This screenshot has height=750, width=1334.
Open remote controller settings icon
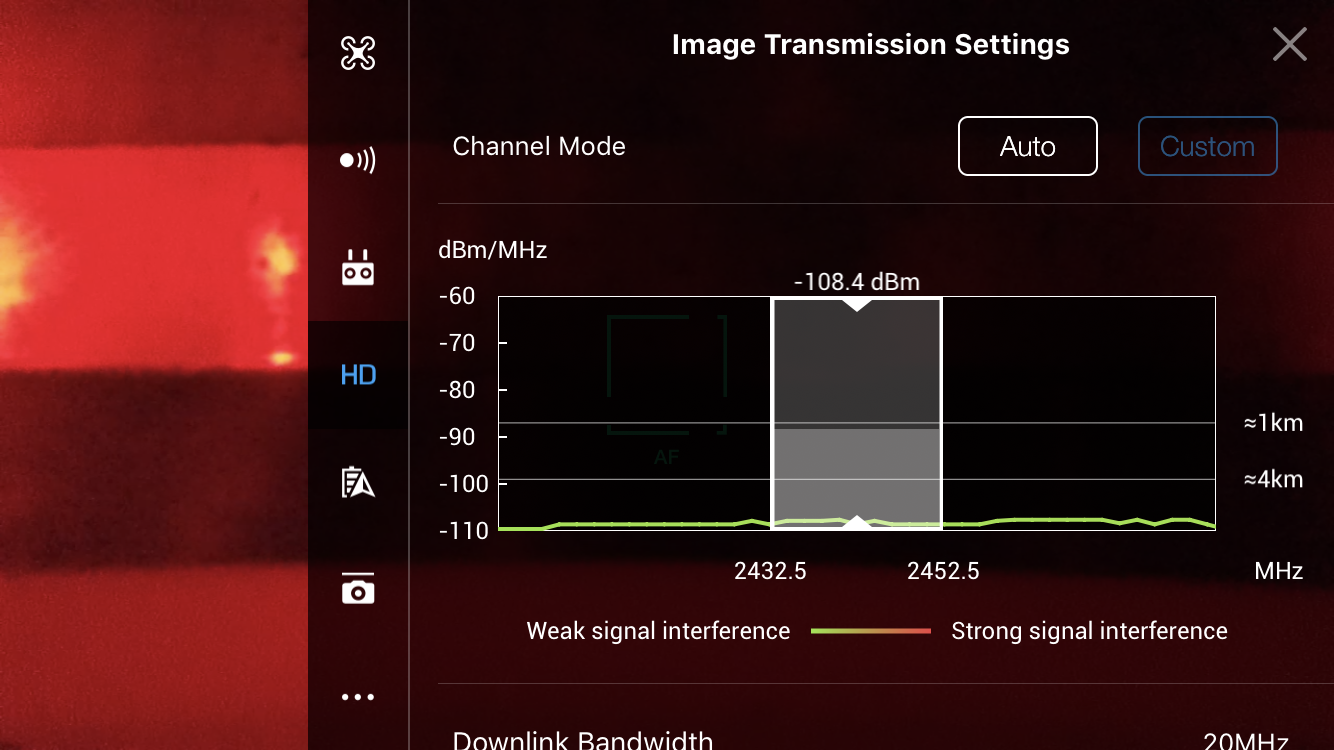(357, 268)
